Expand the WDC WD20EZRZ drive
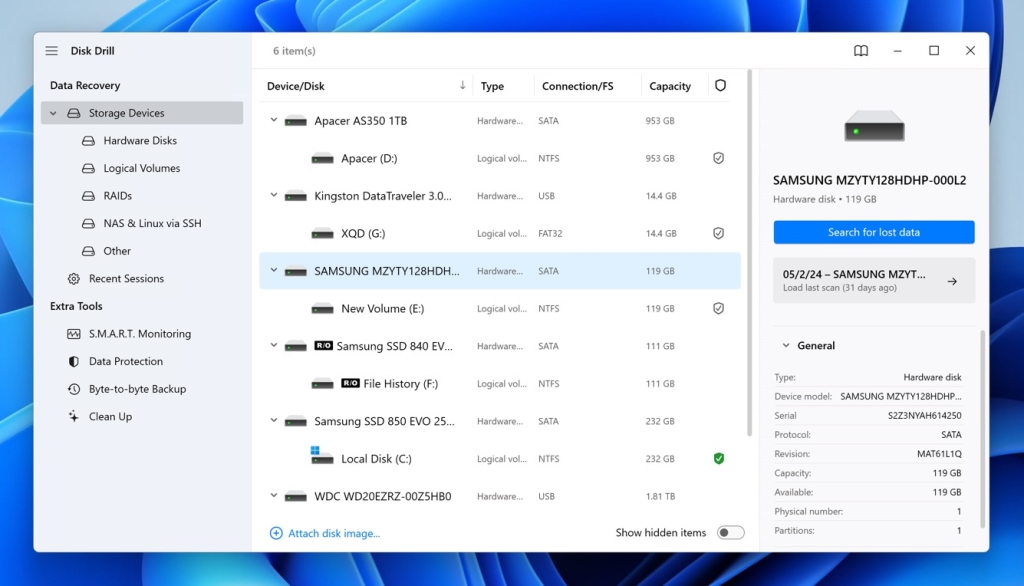This screenshot has width=1024, height=586. (273, 495)
